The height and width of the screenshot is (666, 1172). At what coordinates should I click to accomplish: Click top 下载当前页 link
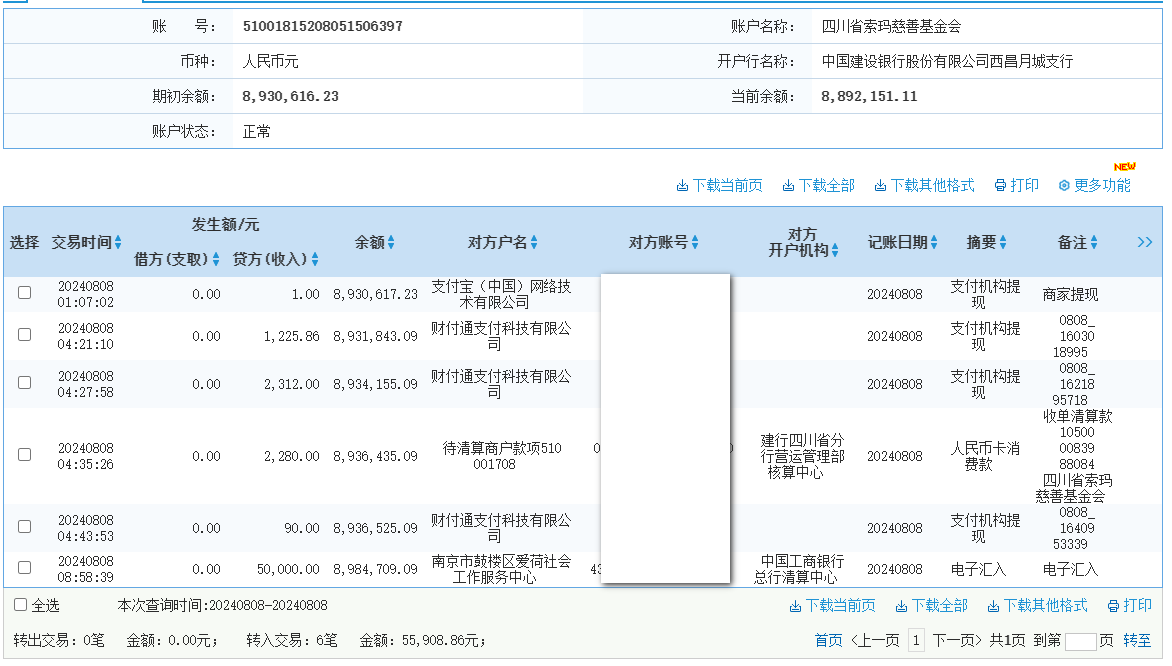pos(719,185)
